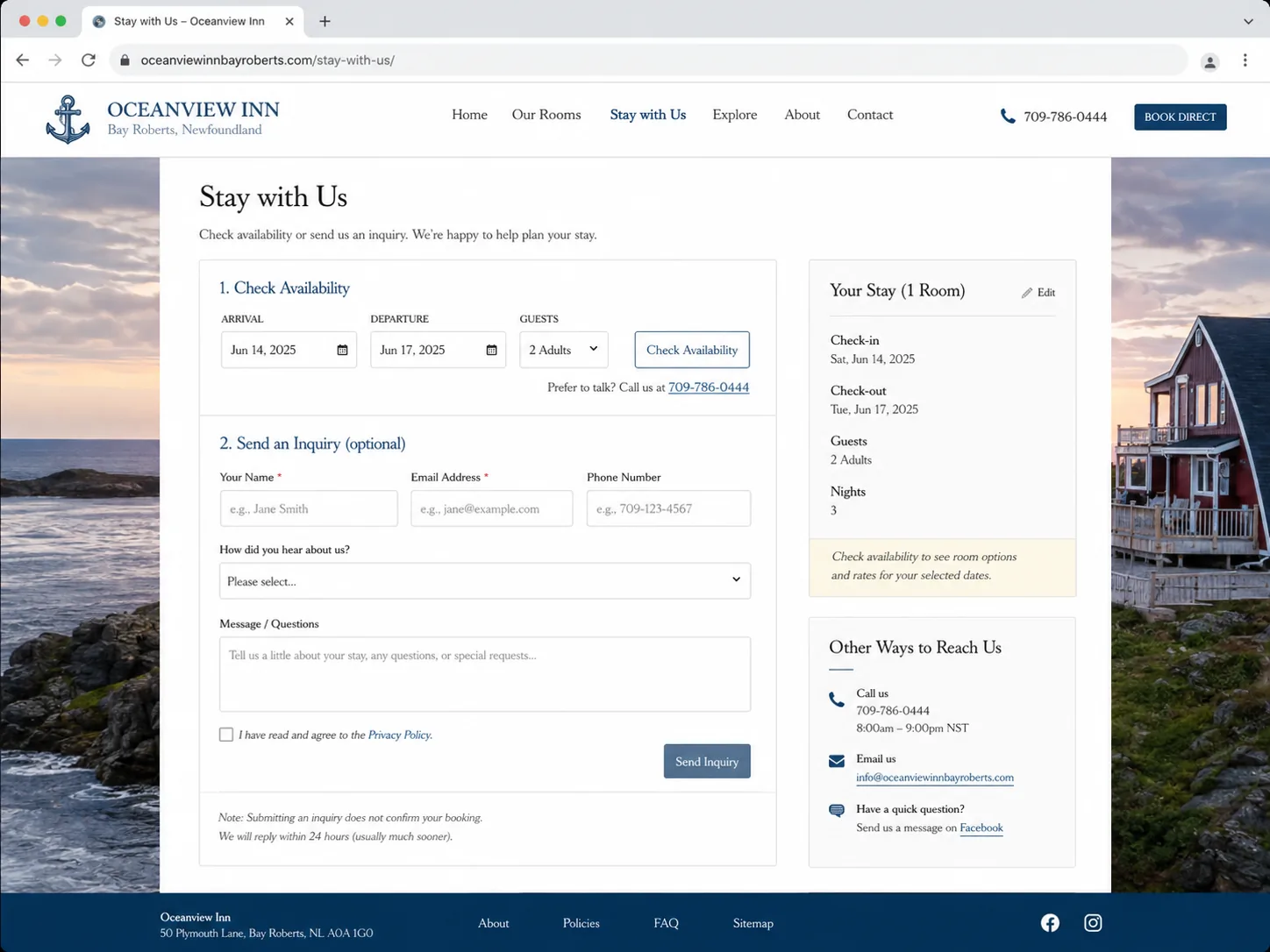The width and height of the screenshot is (1270, 952).
Task: Click the Send Inquiry button
Action: pyautogui.click(x=707, y=761)
